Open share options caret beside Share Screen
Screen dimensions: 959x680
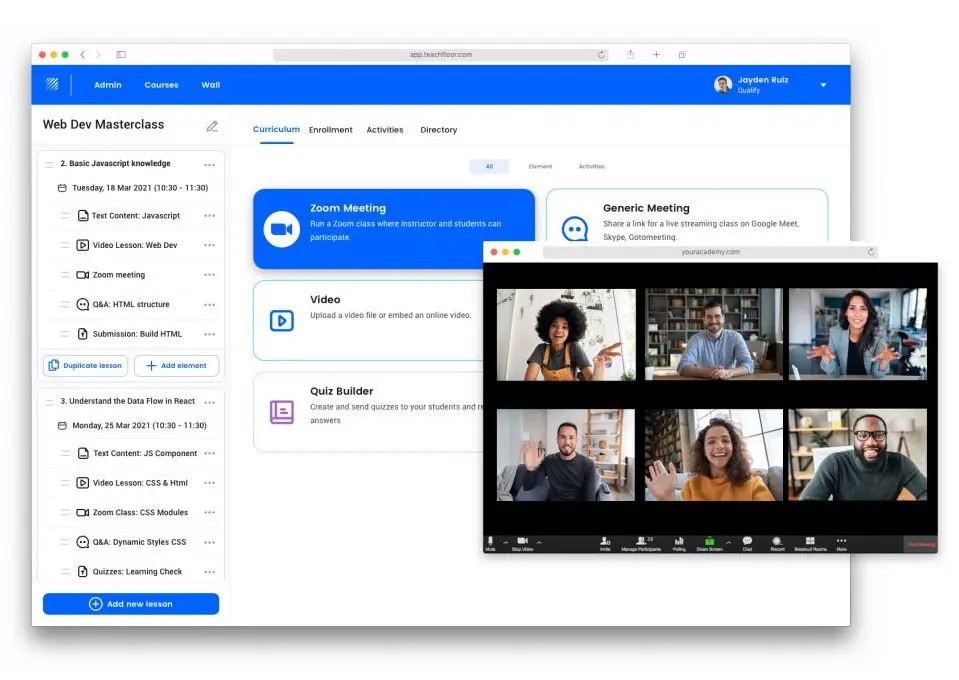[x=728, y=542]
